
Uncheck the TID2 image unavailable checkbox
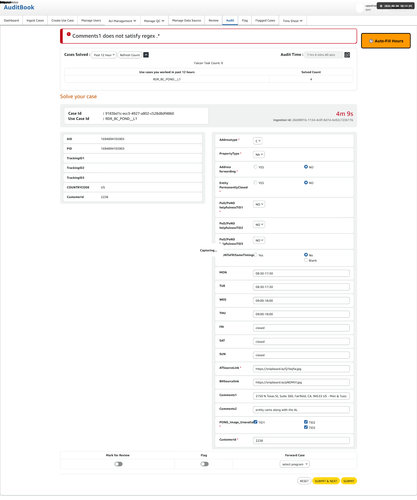pos(306,422)
